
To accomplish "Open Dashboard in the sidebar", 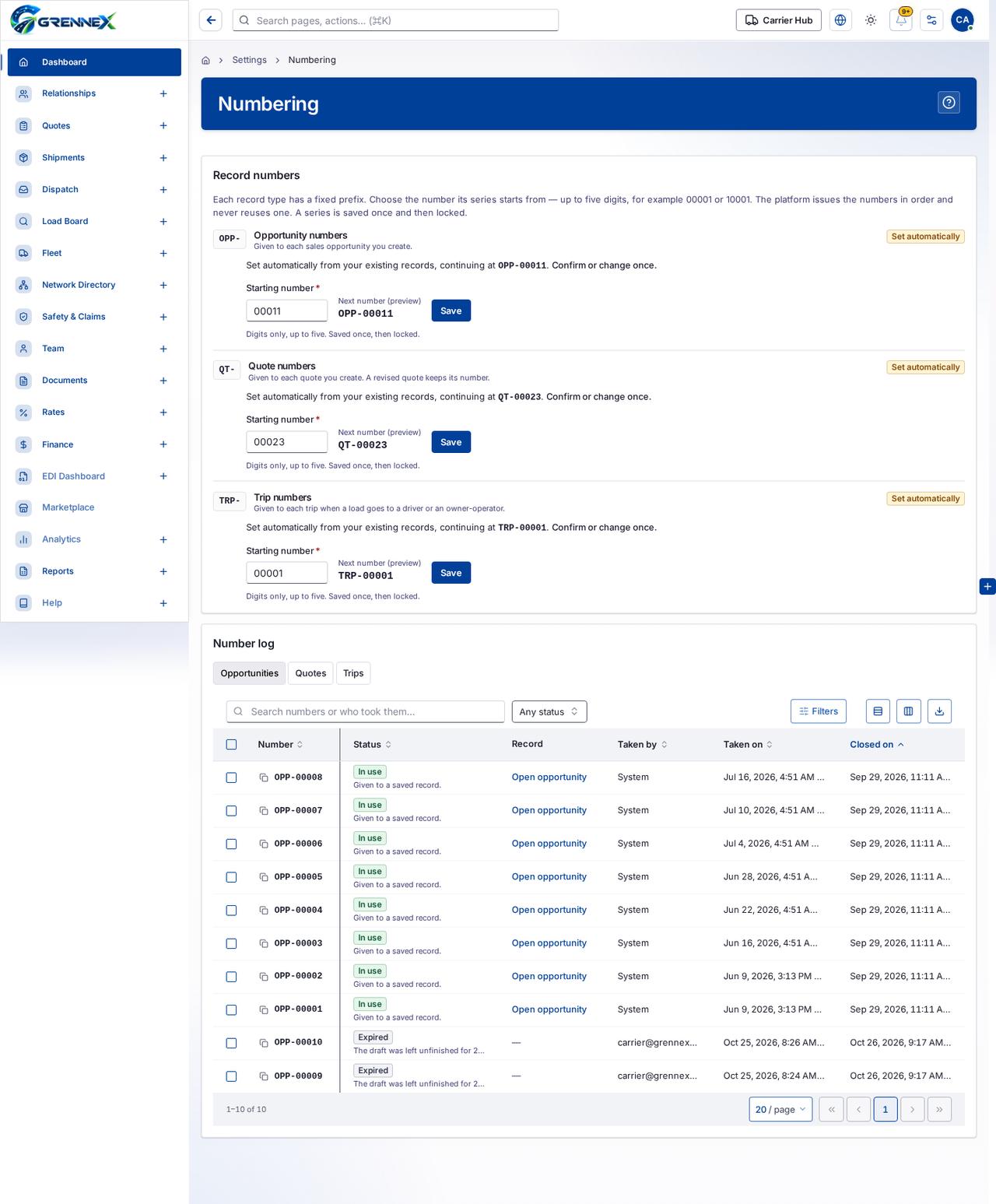I will (x=94, y=62).
